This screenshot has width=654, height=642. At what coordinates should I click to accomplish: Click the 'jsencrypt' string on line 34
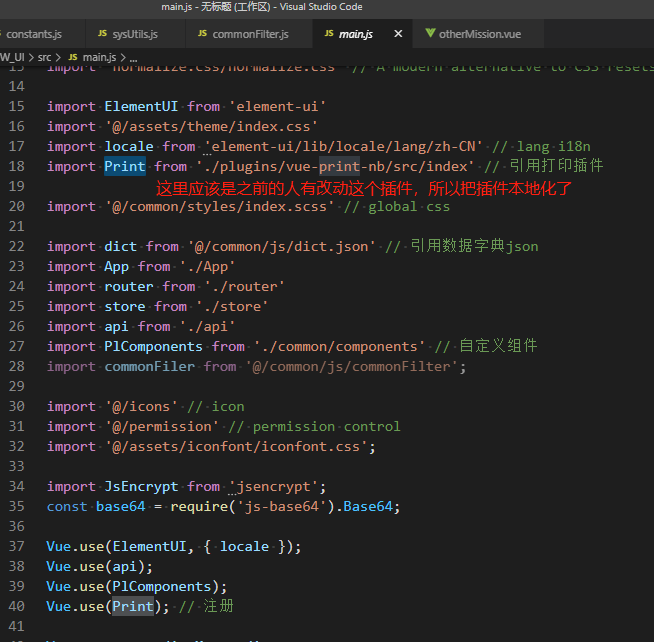click(274, 487)
